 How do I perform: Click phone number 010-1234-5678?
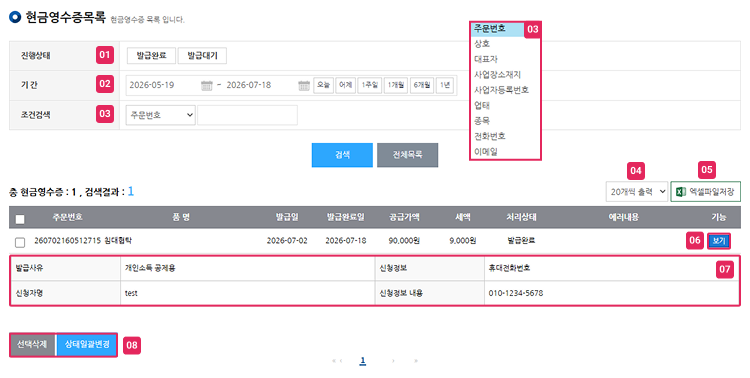click(x=516, y=293)
